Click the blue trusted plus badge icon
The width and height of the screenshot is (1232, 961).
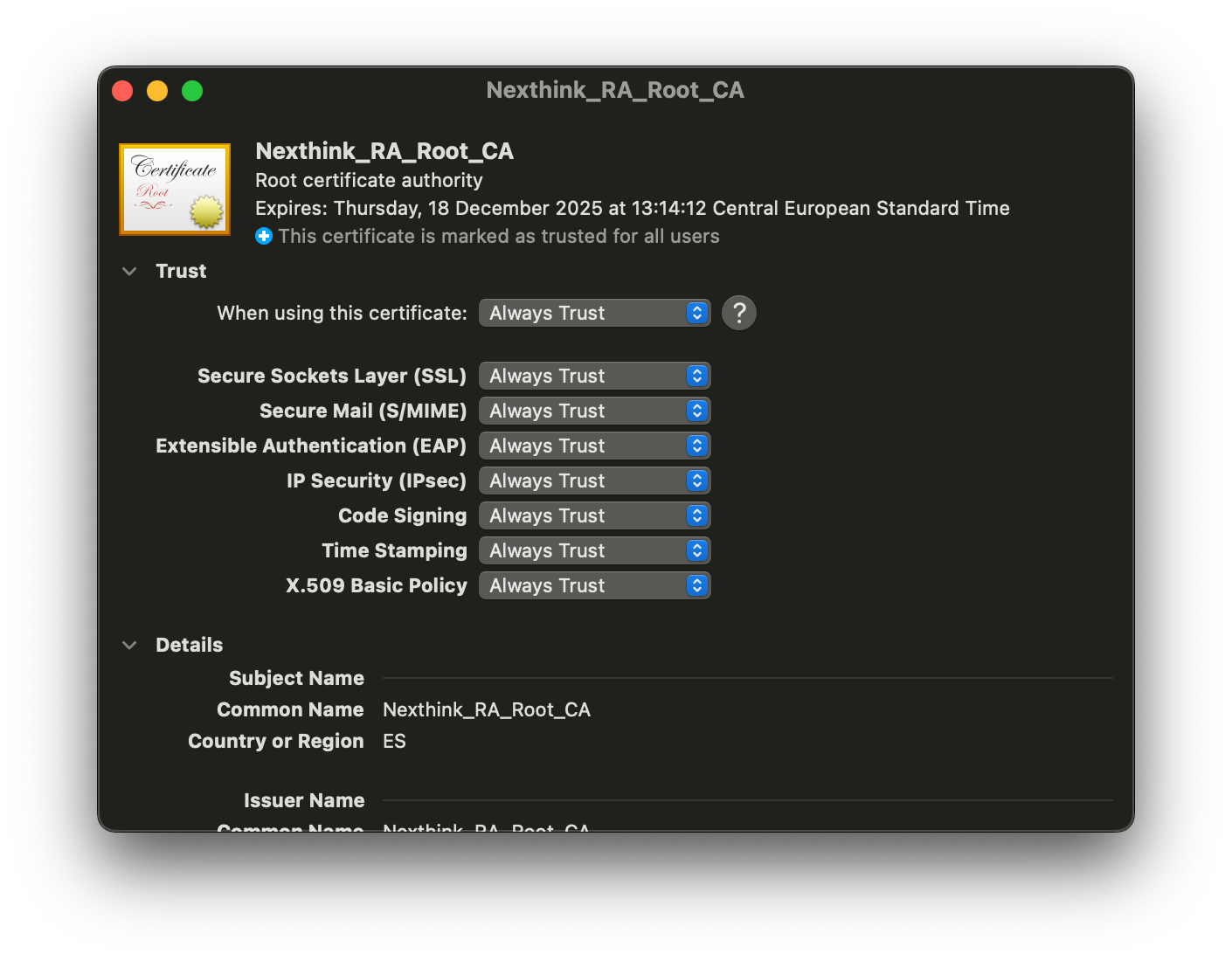tap(264, 237)
